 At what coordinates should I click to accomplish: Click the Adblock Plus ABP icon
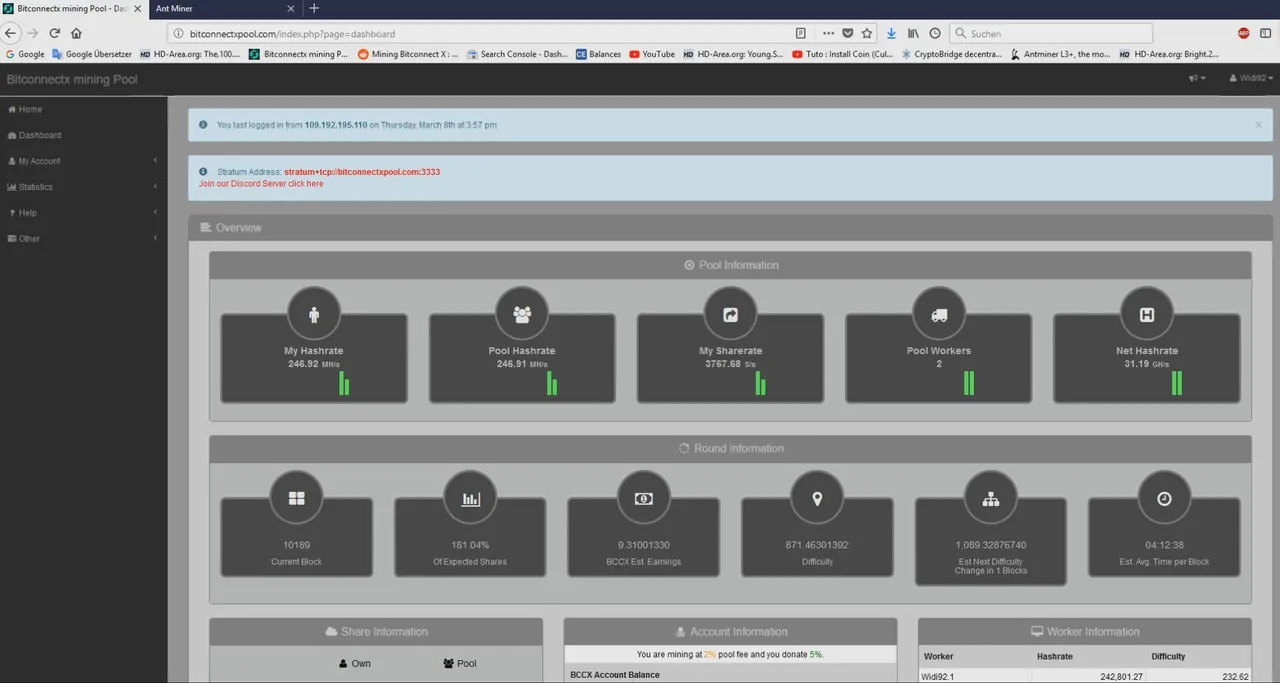[1243, 33]
